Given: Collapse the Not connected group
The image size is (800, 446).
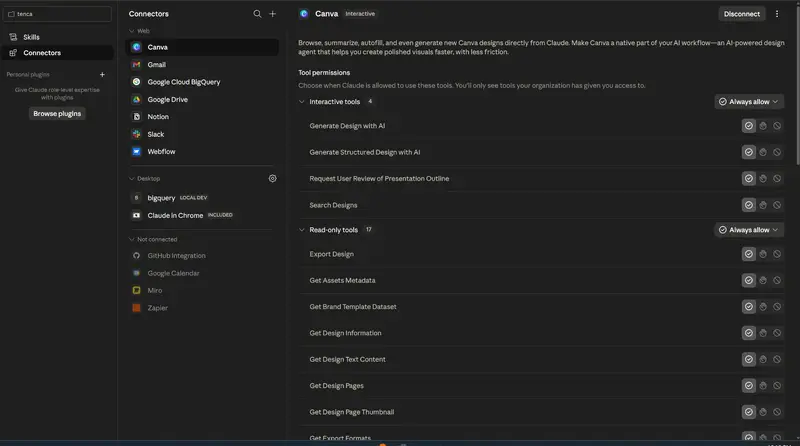Looking at the screenshot, I should point(132,239).
